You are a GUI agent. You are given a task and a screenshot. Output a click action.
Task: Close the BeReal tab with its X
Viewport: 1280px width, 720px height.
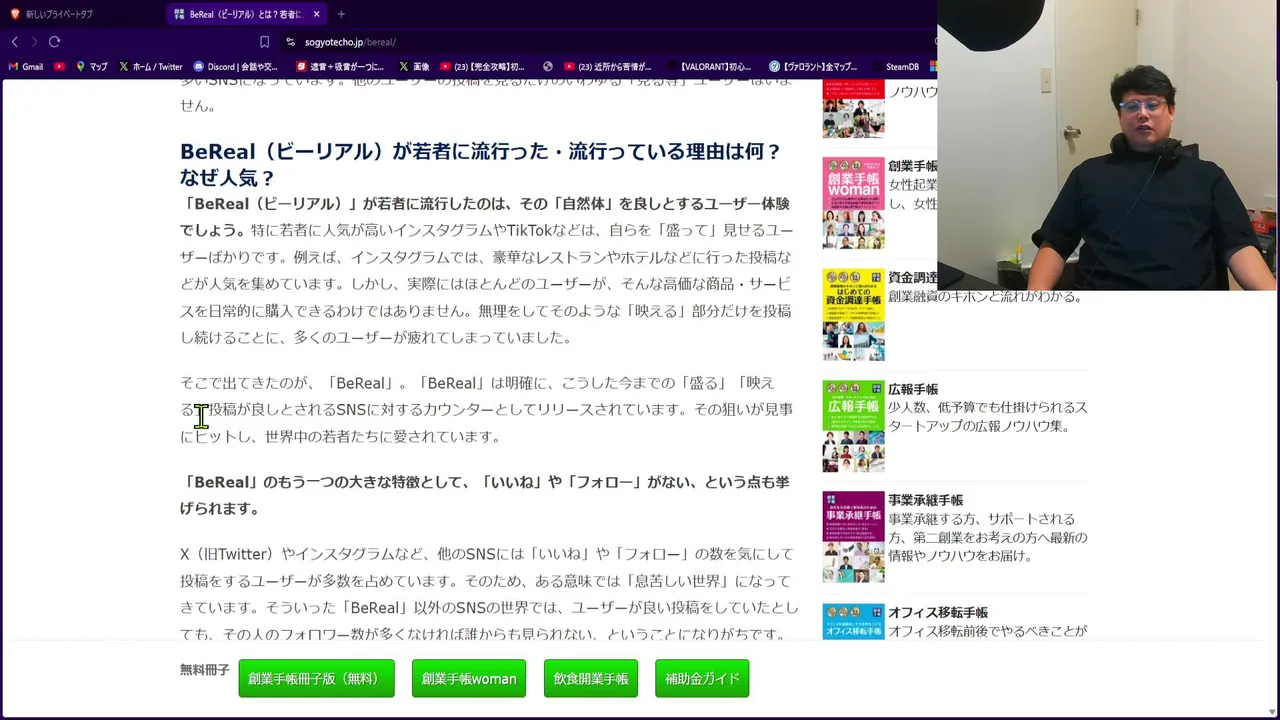pyautogui.click(x=316, y=14)
